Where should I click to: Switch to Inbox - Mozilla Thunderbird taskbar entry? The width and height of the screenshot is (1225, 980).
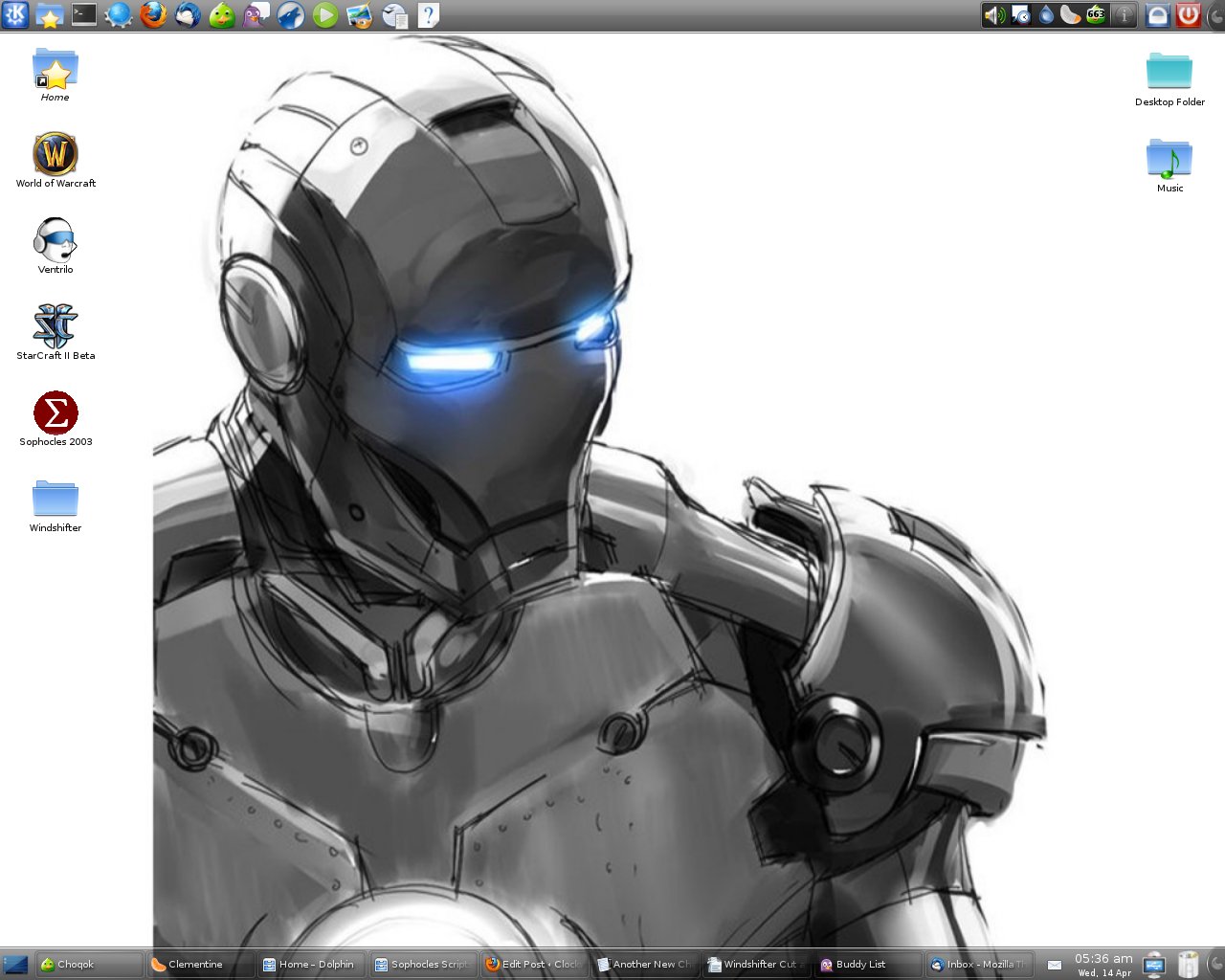click(x=979, y=965)
